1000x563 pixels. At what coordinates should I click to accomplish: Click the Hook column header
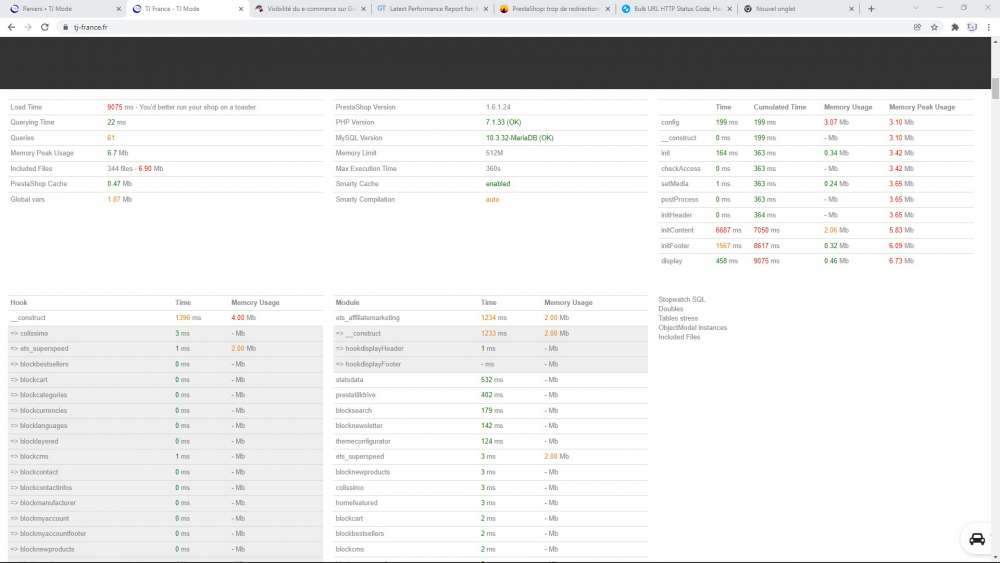coord(18,303)
